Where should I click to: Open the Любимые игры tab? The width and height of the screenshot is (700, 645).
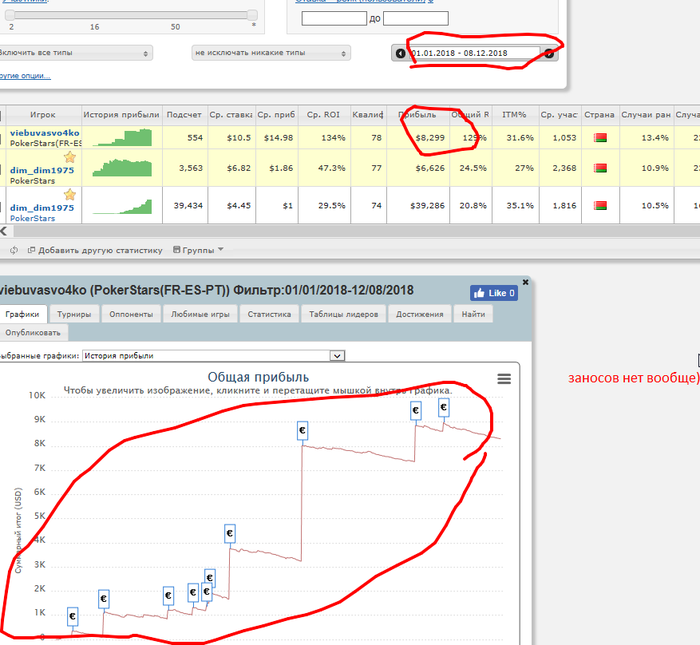pos(200,314)
